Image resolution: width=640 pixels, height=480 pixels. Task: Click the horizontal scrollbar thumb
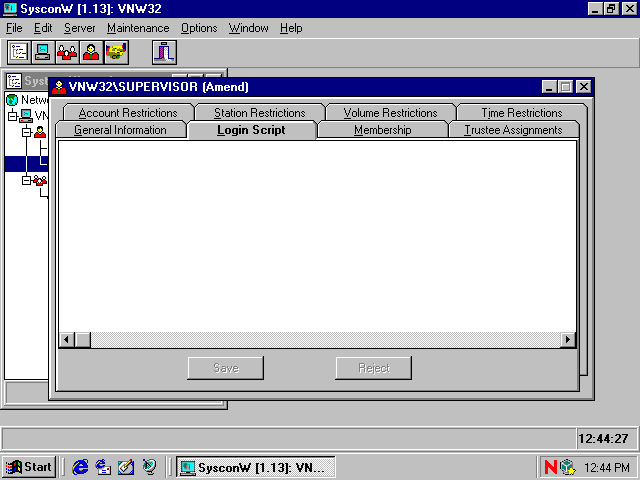(83, 340)
